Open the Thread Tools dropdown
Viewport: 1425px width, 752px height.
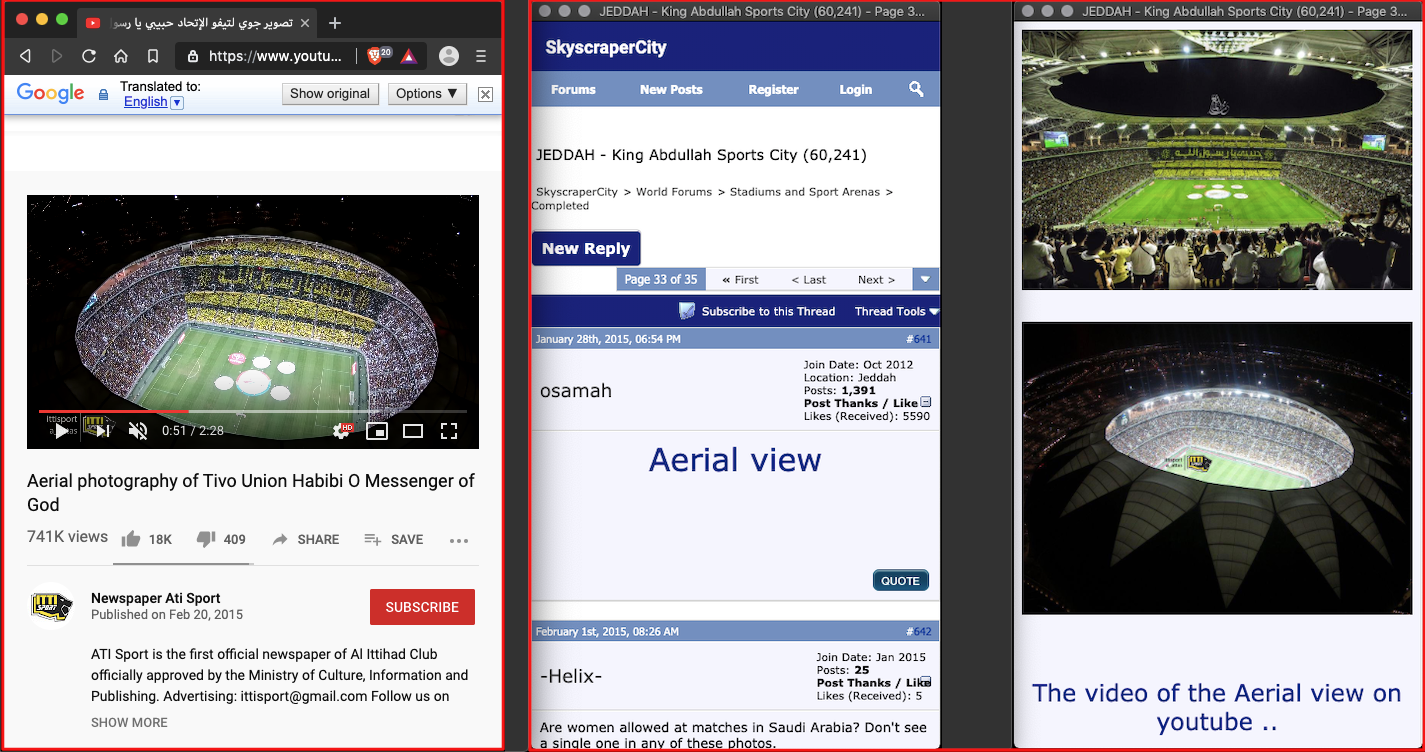[897, 311]
